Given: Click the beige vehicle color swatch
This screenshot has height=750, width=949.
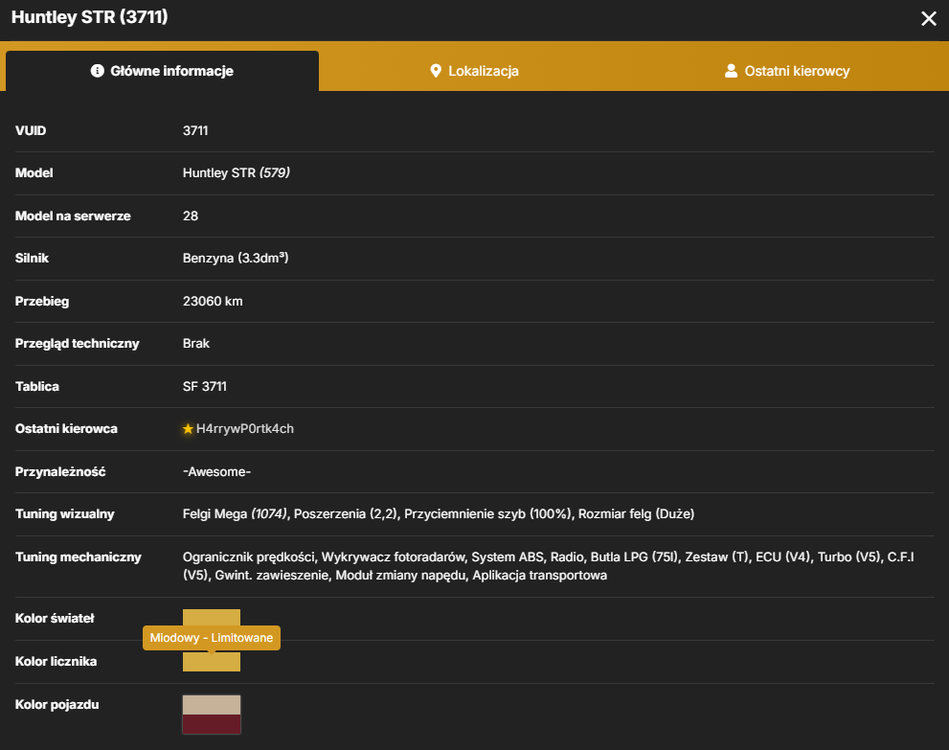Looking at the screenshot, I should 211,705.
